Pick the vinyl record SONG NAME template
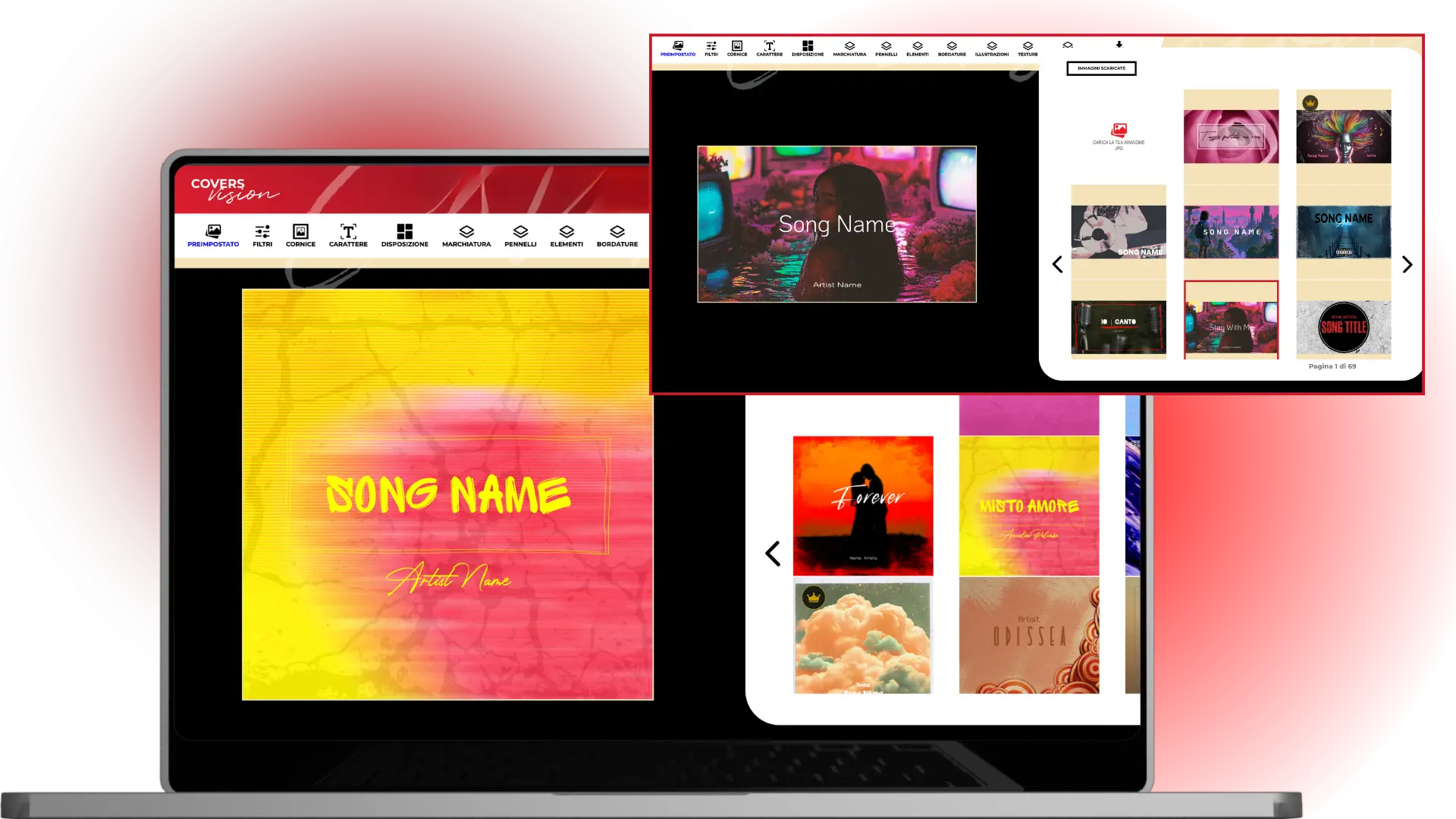1456x819 pixels. 1119,232
